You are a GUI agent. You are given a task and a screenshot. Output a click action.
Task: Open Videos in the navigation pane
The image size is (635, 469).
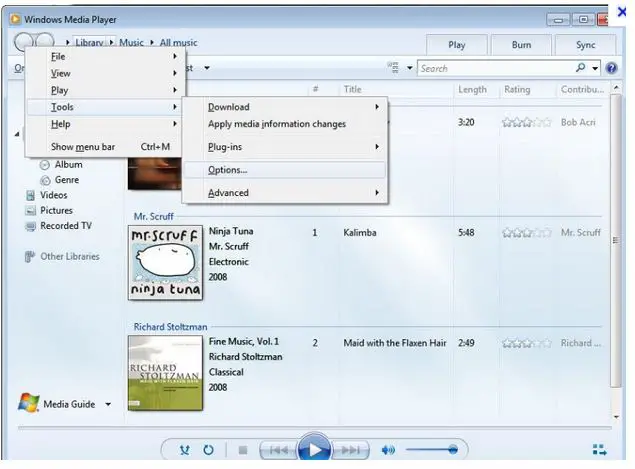tap(53, 195)
